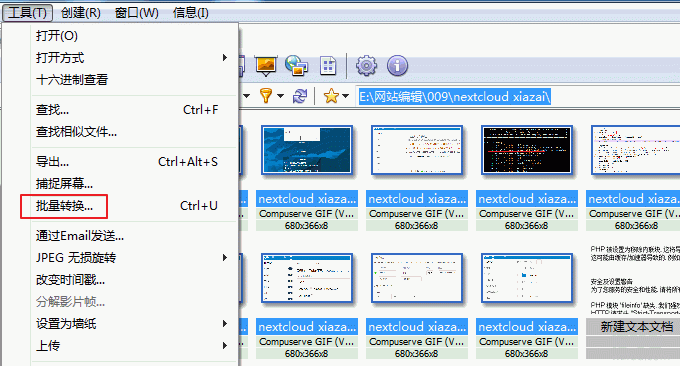Select the blue desktop screenshot thumbnail
Screen dimensions: 680x366
click(x=307, y=150)
